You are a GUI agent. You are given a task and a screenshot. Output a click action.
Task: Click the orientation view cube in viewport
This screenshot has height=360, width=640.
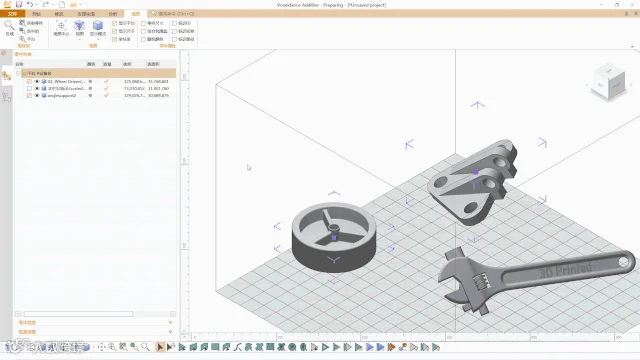(x=609, y=81)
